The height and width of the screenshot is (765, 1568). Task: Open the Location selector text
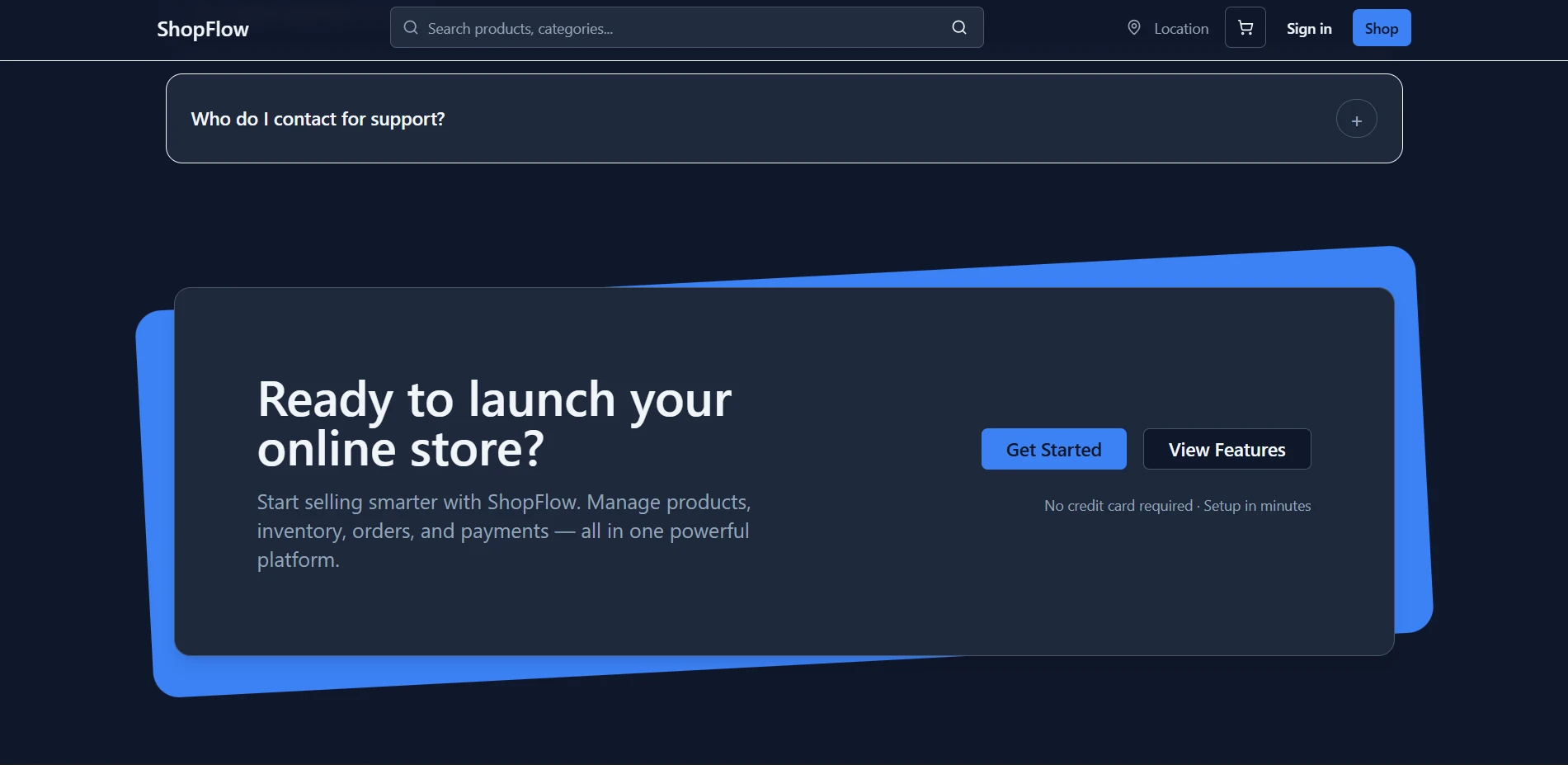coord(1181,29)
